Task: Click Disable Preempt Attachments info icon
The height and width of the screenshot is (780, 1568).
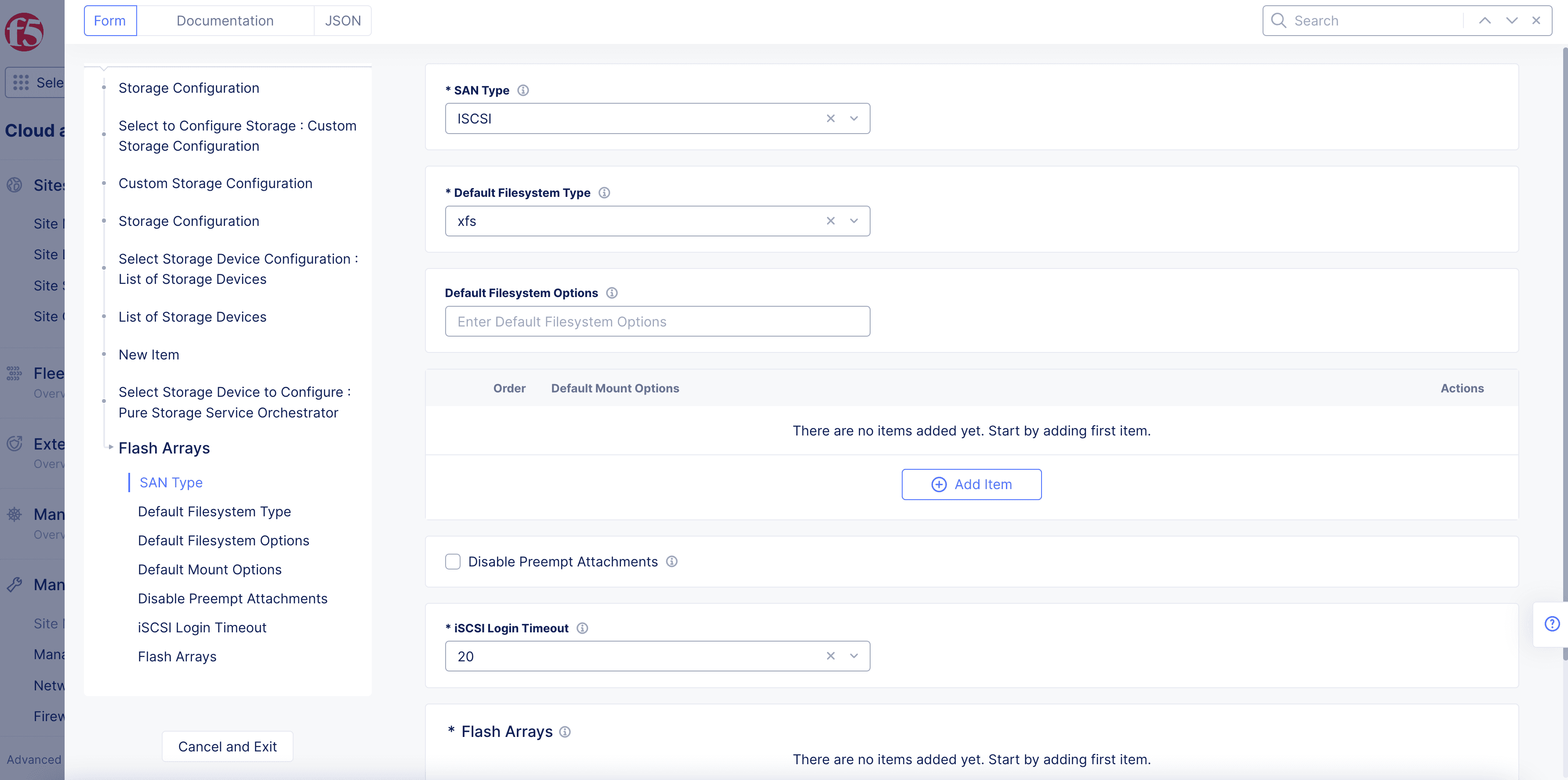Action: point(671,562)
